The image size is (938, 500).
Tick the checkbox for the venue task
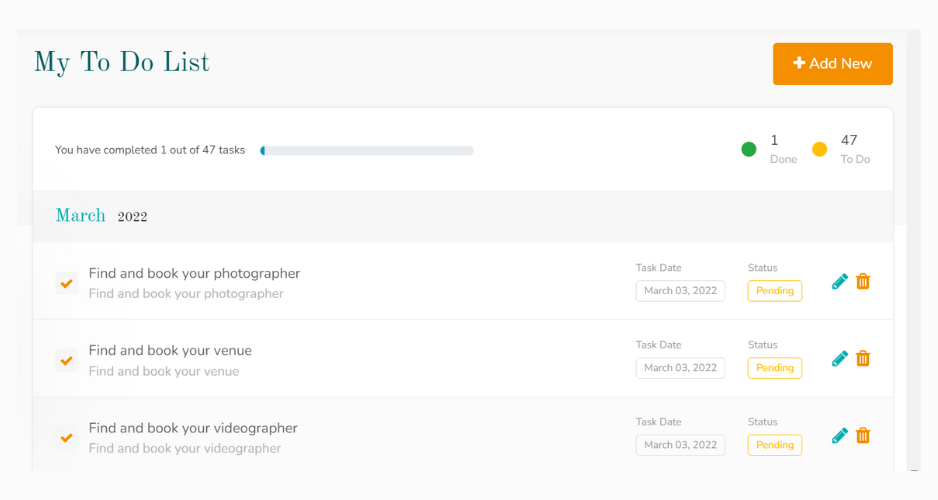(x=66, y=361)
